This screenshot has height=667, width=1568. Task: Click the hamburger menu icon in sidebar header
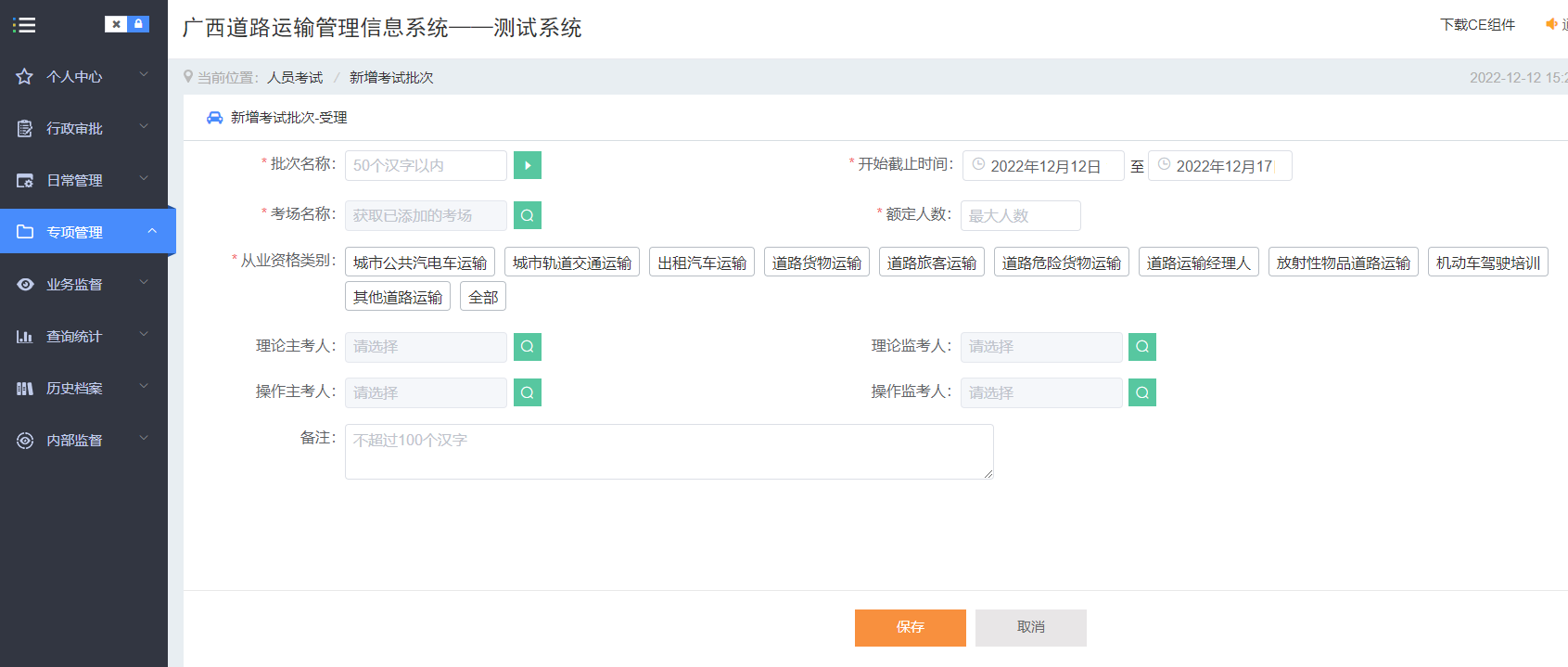24,25
